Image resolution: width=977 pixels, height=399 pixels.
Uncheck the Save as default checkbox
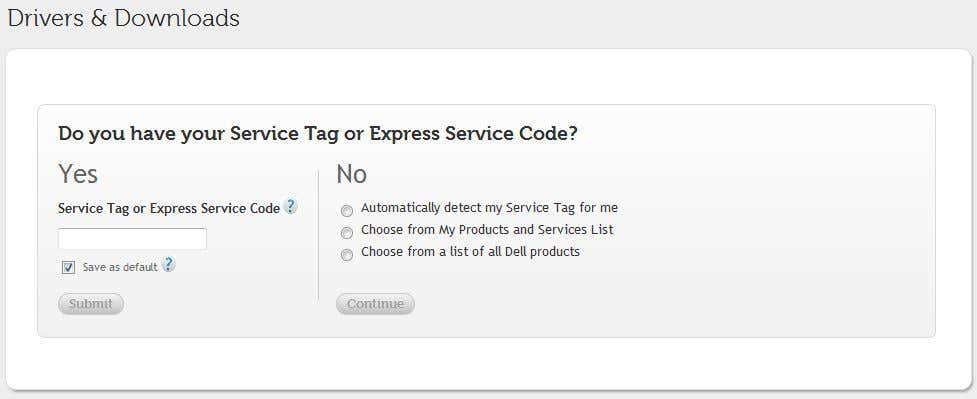(69, 267)
